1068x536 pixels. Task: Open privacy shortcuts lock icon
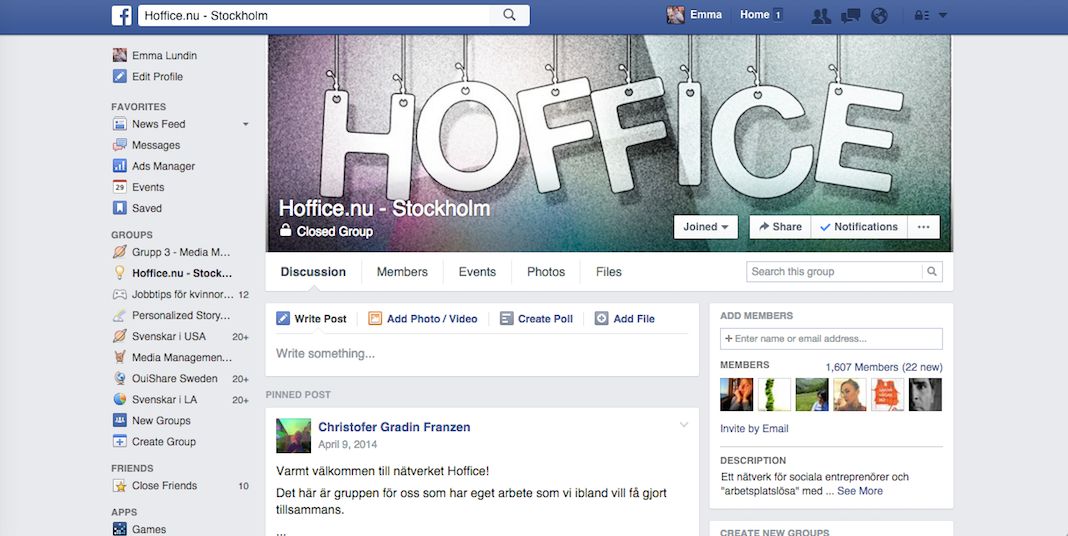[922, 16]
